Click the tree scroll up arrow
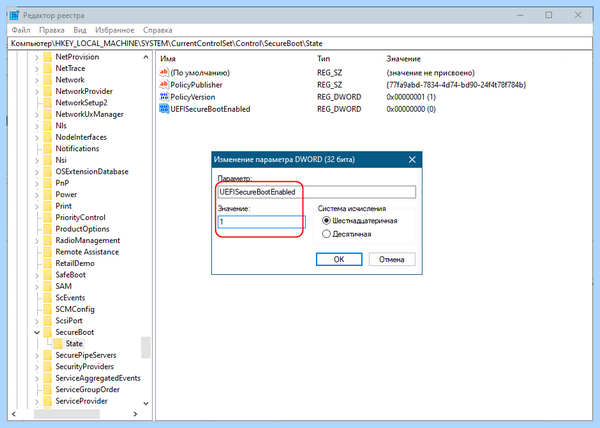600x428 pixels. [146, 57]
